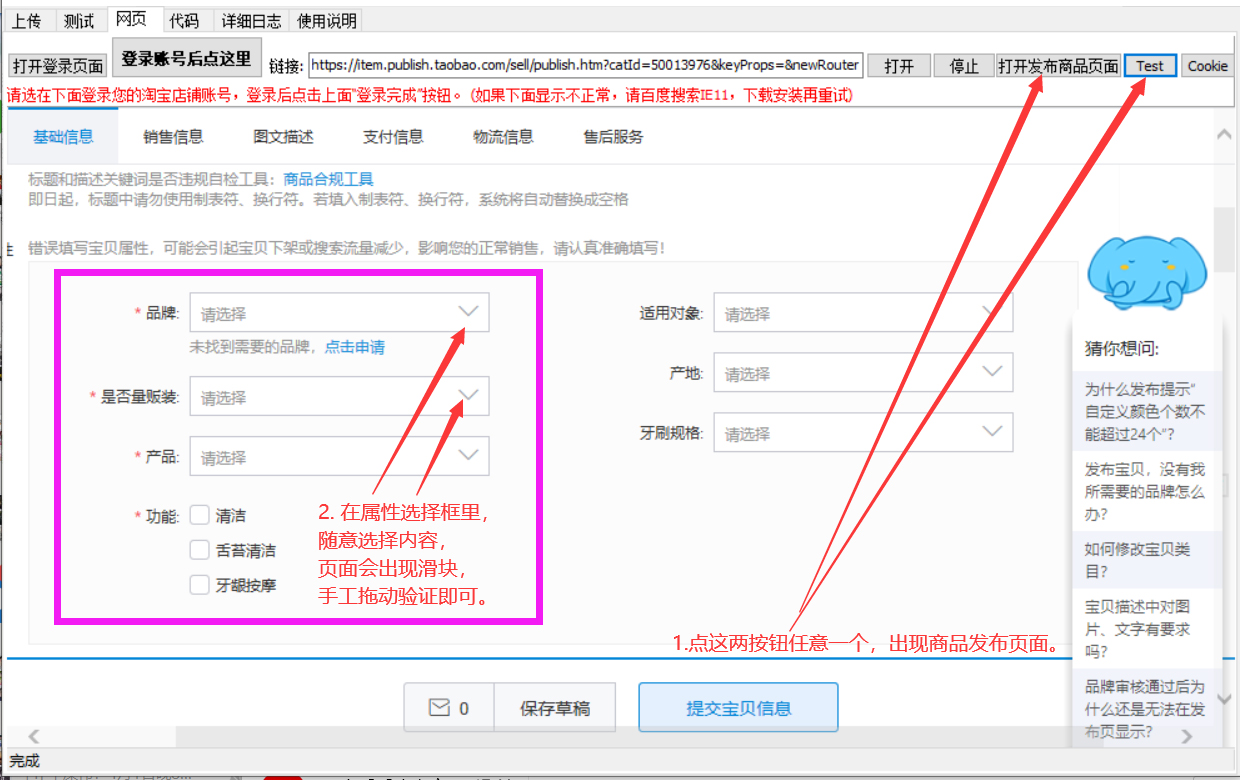
Task: Submit with the 提交宝贝信息 button
Action: [738, 708]
